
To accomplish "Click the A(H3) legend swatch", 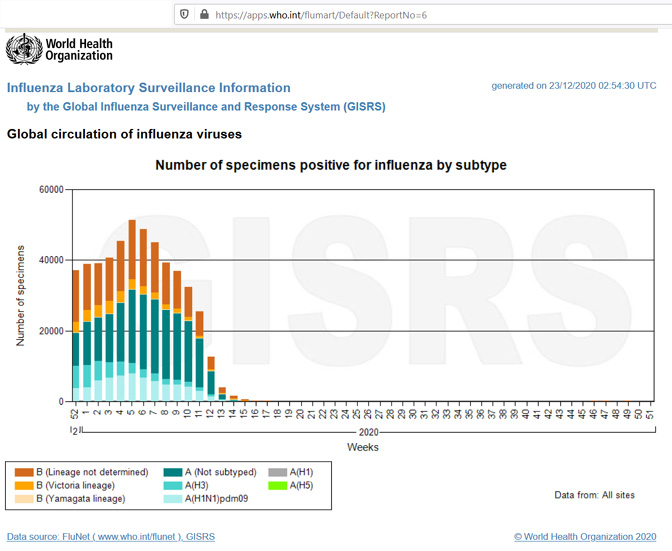I will click(172, 485).
